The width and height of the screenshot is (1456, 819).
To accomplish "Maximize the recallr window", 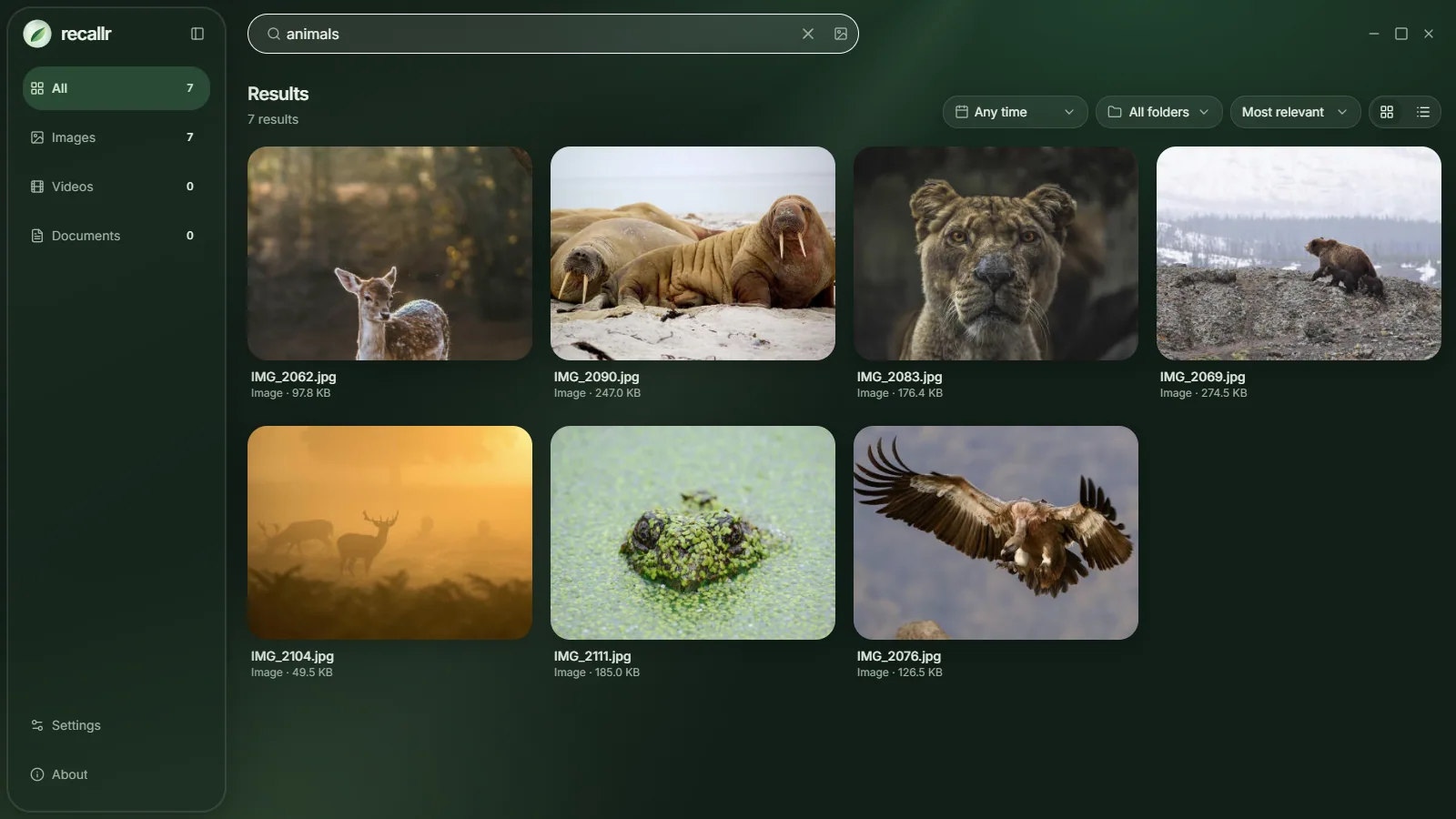I will click(1401, 34).
